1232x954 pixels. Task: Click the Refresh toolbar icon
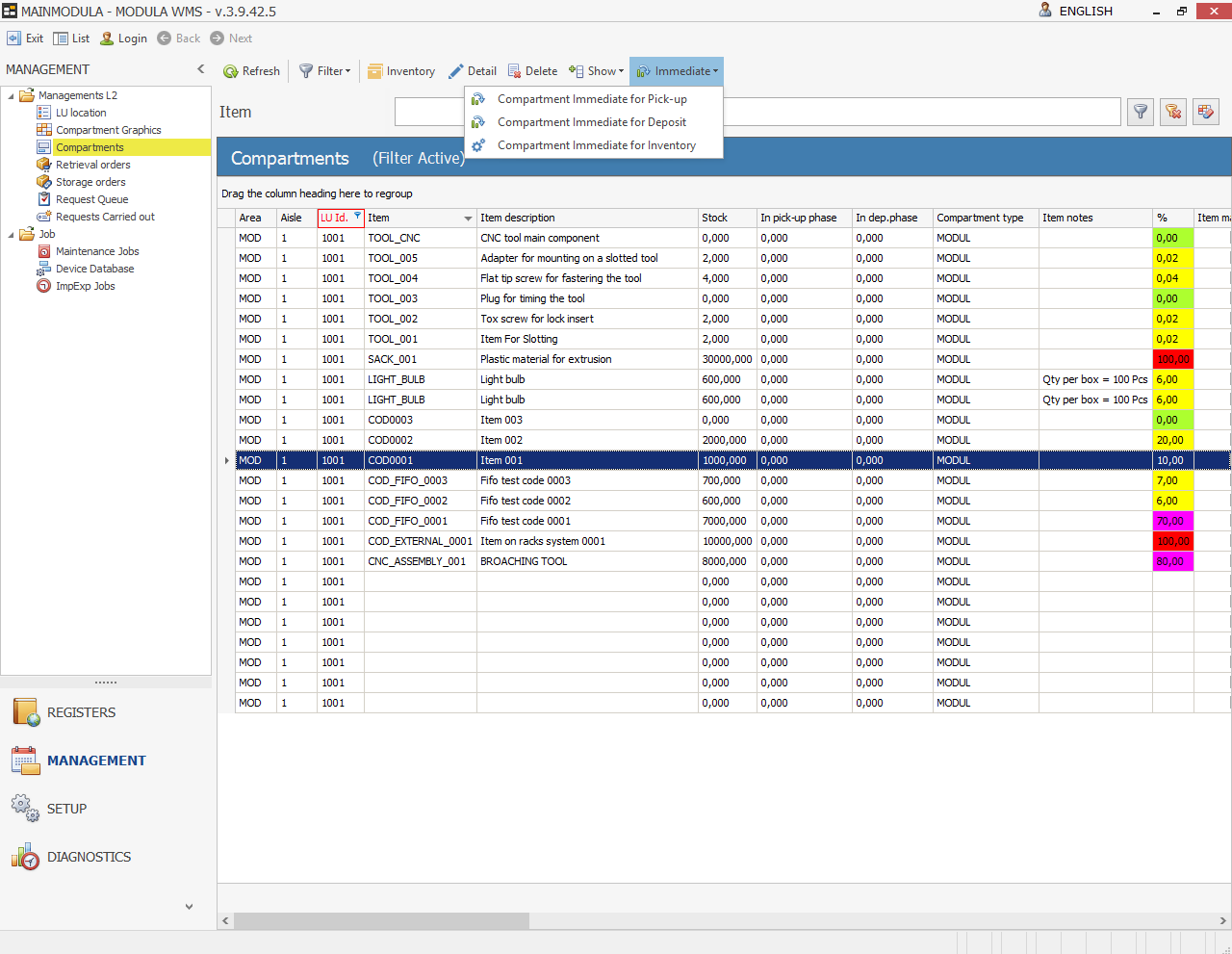point(231,71)
